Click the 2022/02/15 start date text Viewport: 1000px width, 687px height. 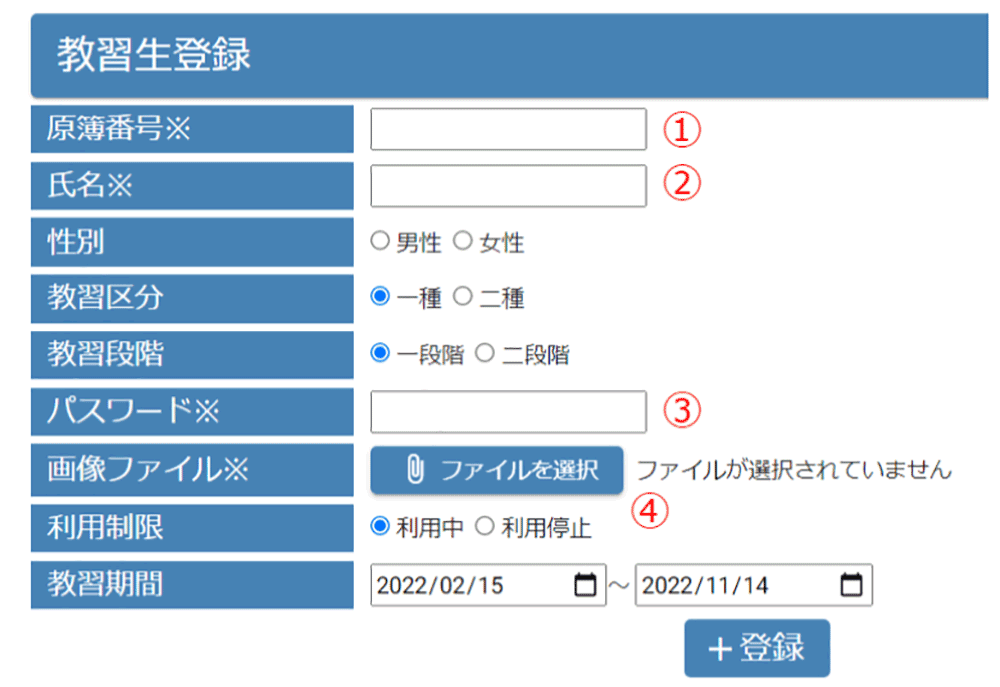point(441,586)
